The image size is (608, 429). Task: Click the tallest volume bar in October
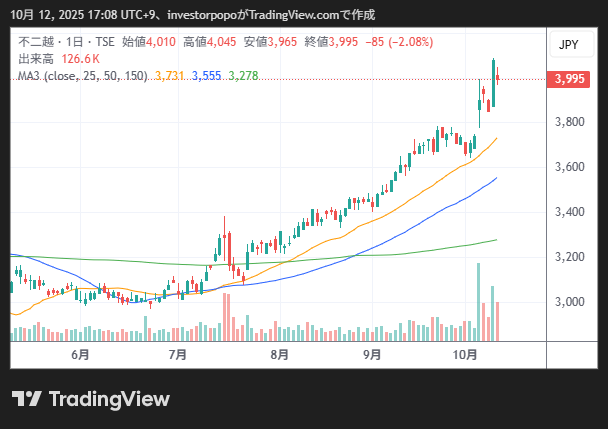479,302
